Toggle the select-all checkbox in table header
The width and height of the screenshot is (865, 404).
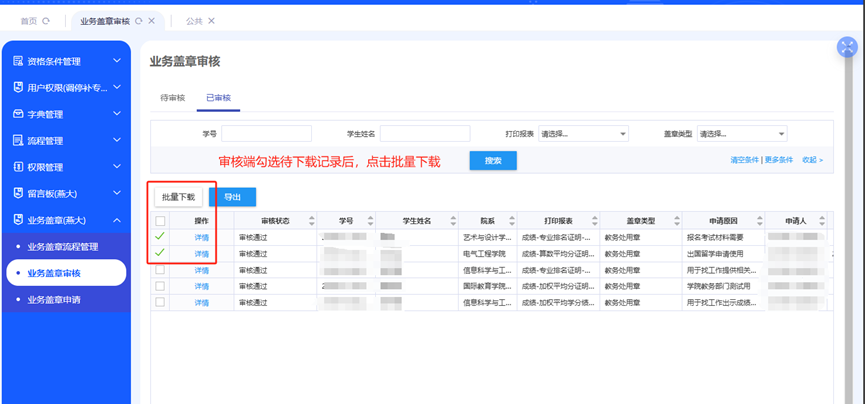coord(160,221)
